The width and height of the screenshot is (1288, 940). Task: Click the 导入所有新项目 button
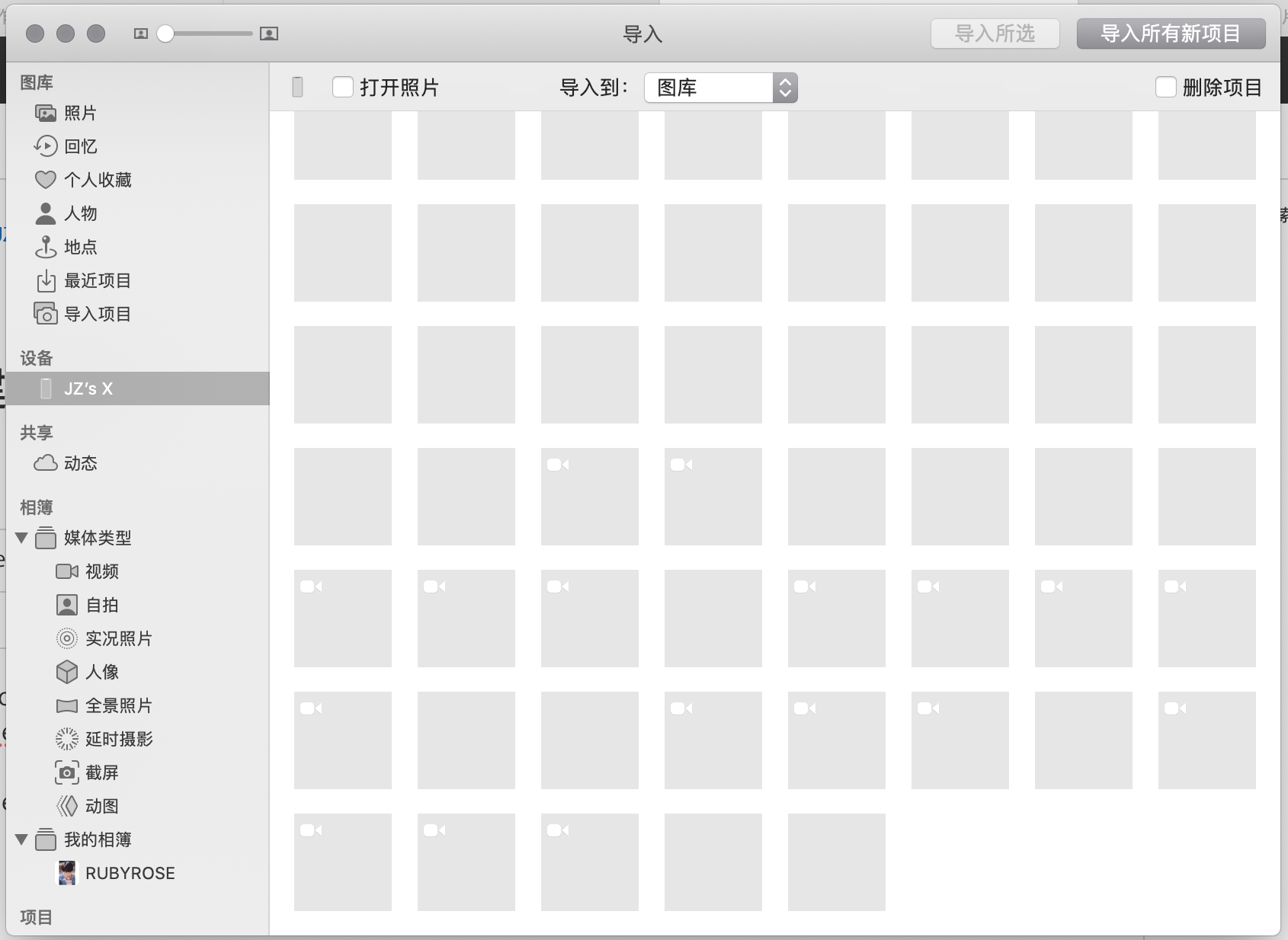(1171, 34)
